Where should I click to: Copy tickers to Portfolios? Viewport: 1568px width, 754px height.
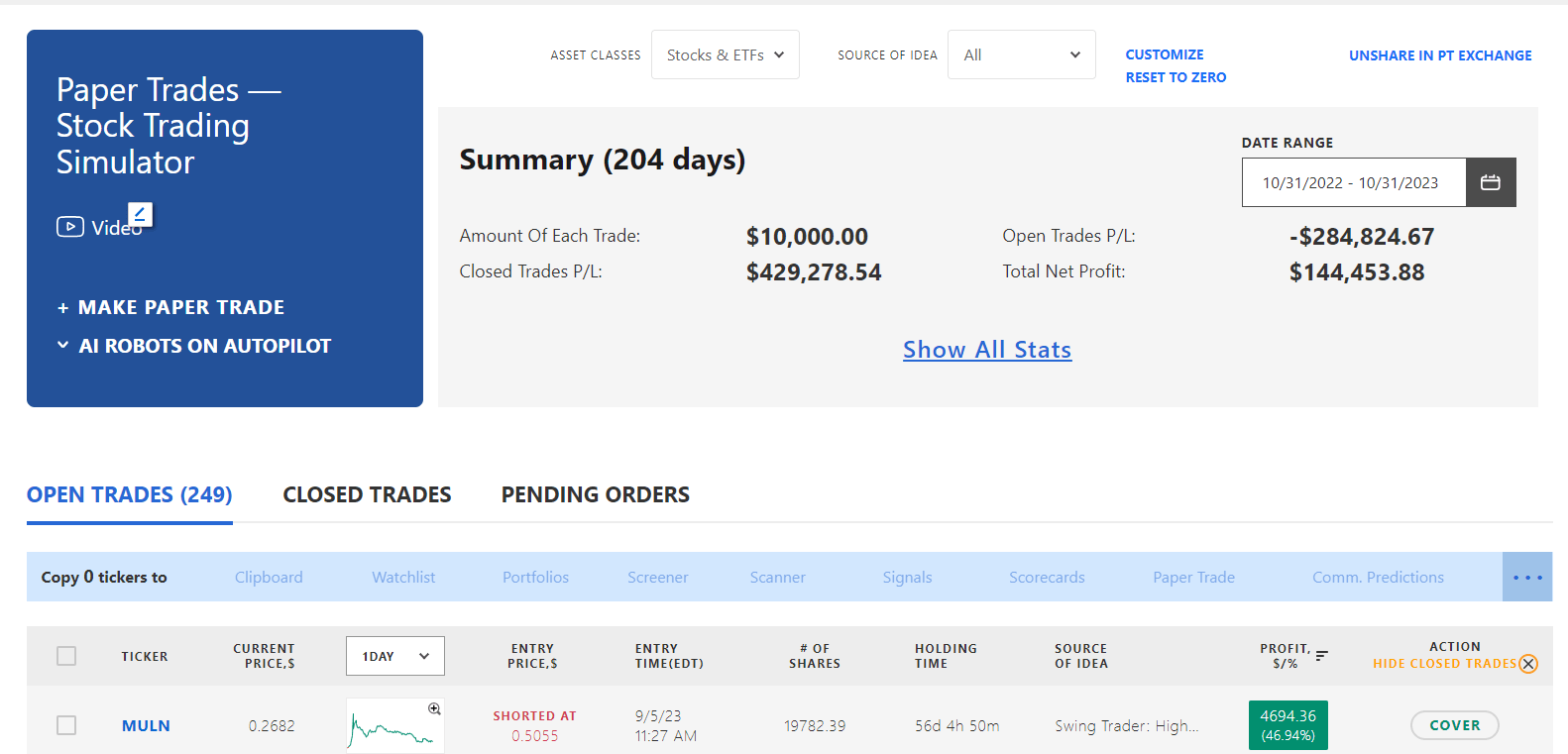click(535, 577)
